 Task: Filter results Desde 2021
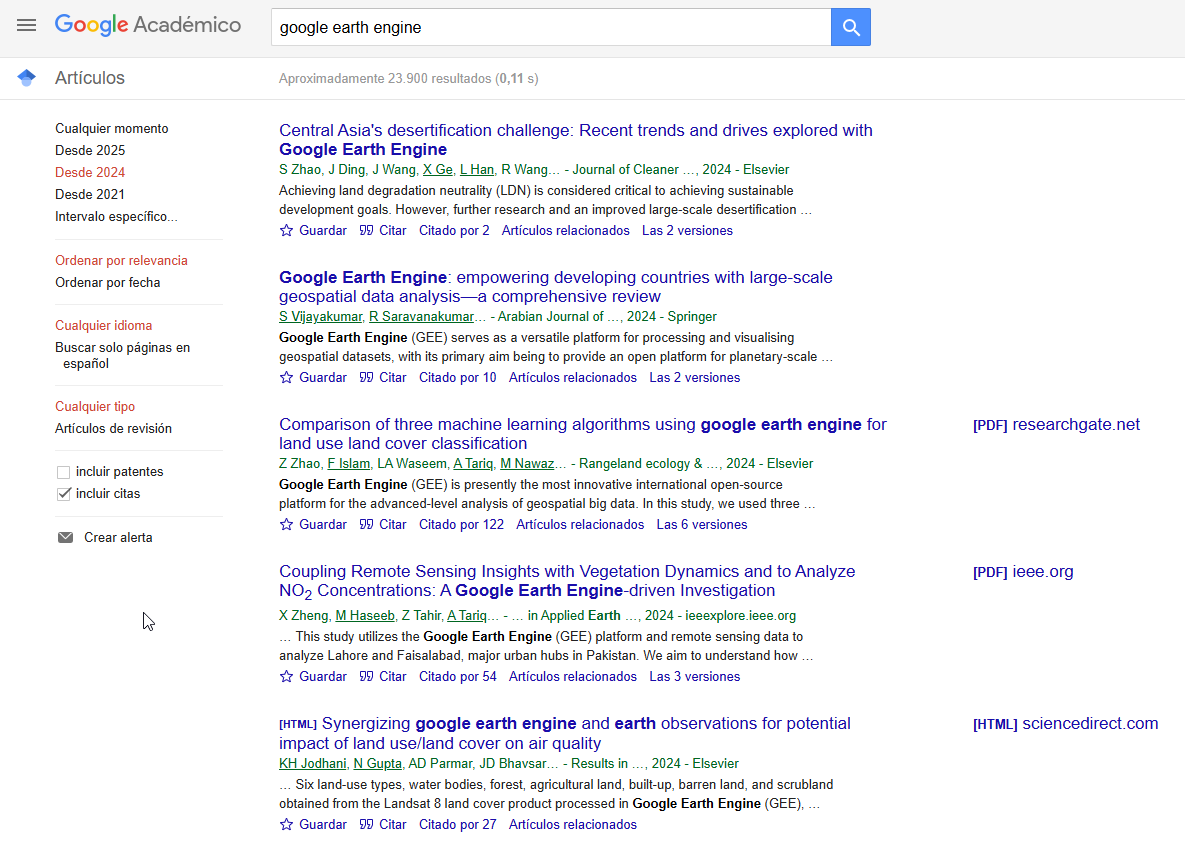pyautogui.click(x=90, y=194)
